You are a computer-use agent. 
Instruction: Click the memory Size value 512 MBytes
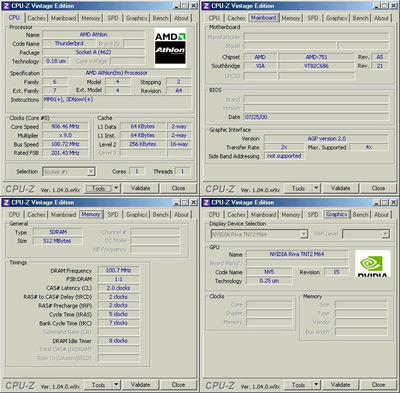click(58, 241)
